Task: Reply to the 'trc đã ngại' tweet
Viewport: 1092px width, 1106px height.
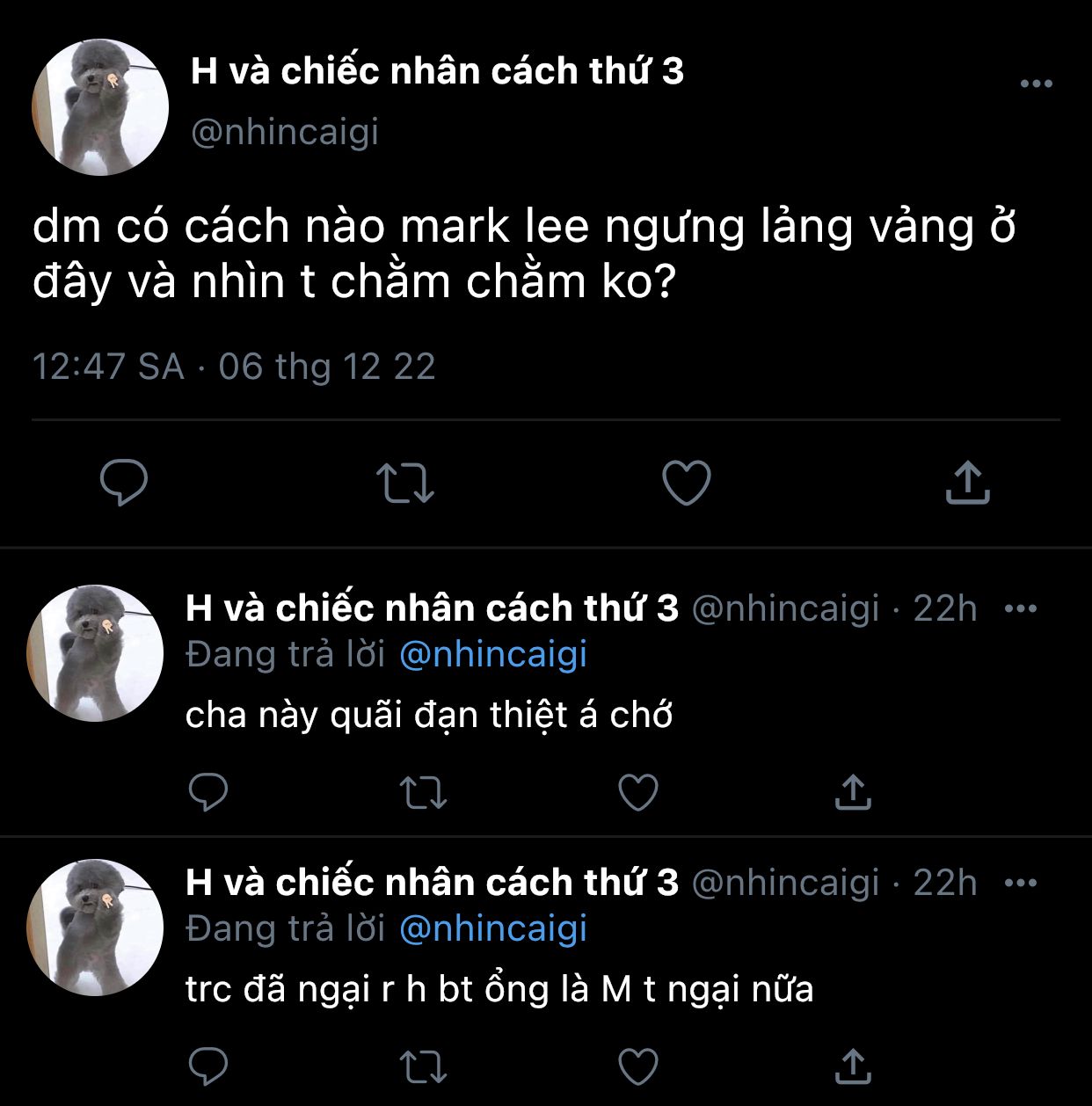Action: (x=208, y=1066)
